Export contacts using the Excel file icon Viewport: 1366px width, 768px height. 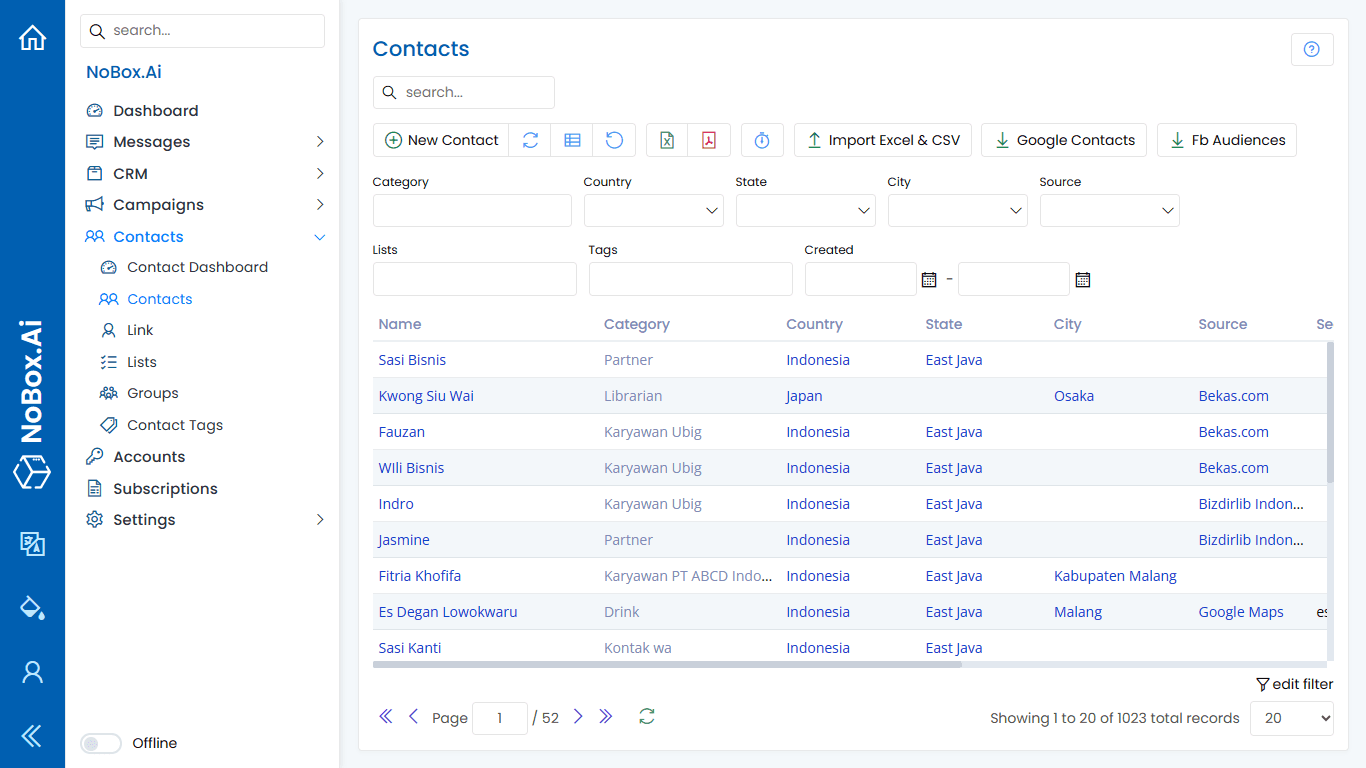point(666,140)
